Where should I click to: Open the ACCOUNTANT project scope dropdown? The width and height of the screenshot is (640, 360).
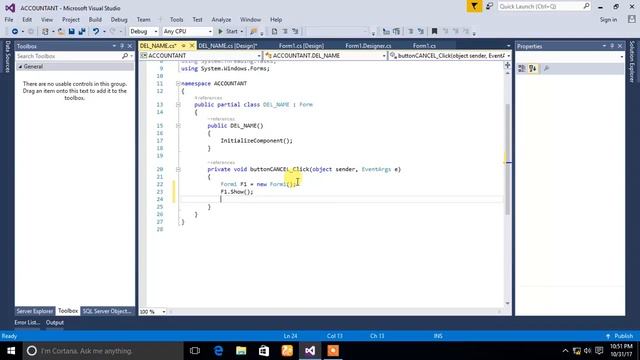tap(200, 56)
